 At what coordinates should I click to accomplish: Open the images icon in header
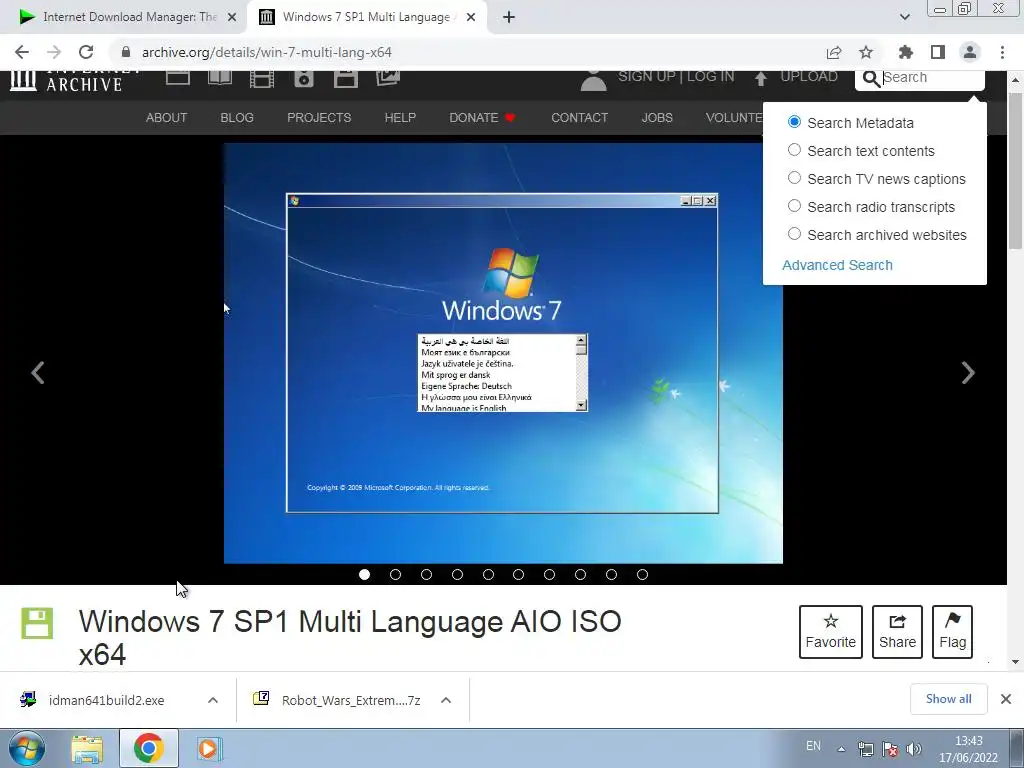[388, 78]
